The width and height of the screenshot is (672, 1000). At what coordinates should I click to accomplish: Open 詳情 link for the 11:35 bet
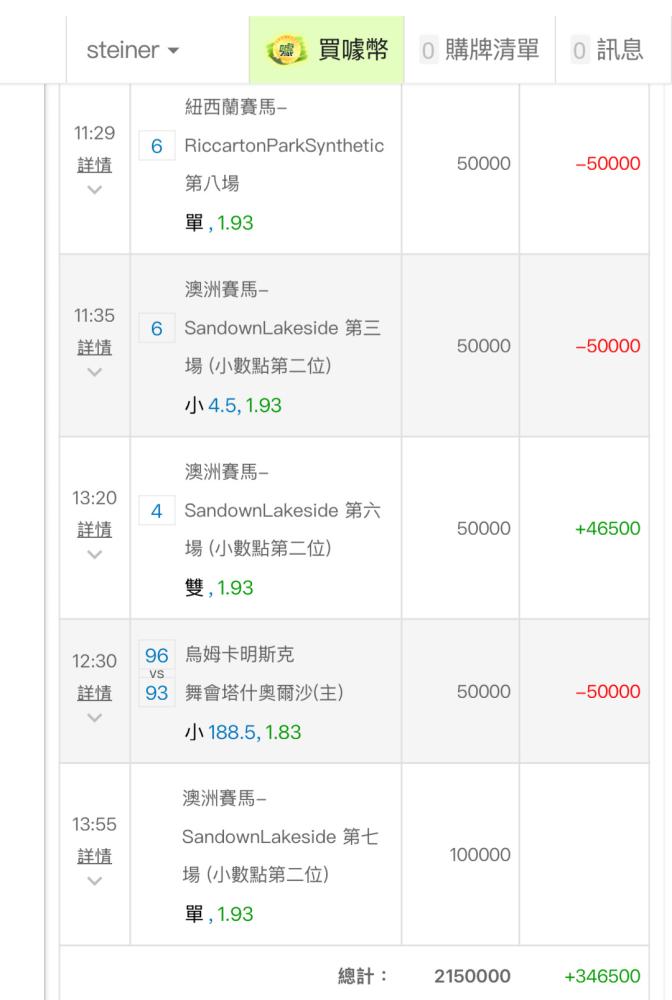94,347
